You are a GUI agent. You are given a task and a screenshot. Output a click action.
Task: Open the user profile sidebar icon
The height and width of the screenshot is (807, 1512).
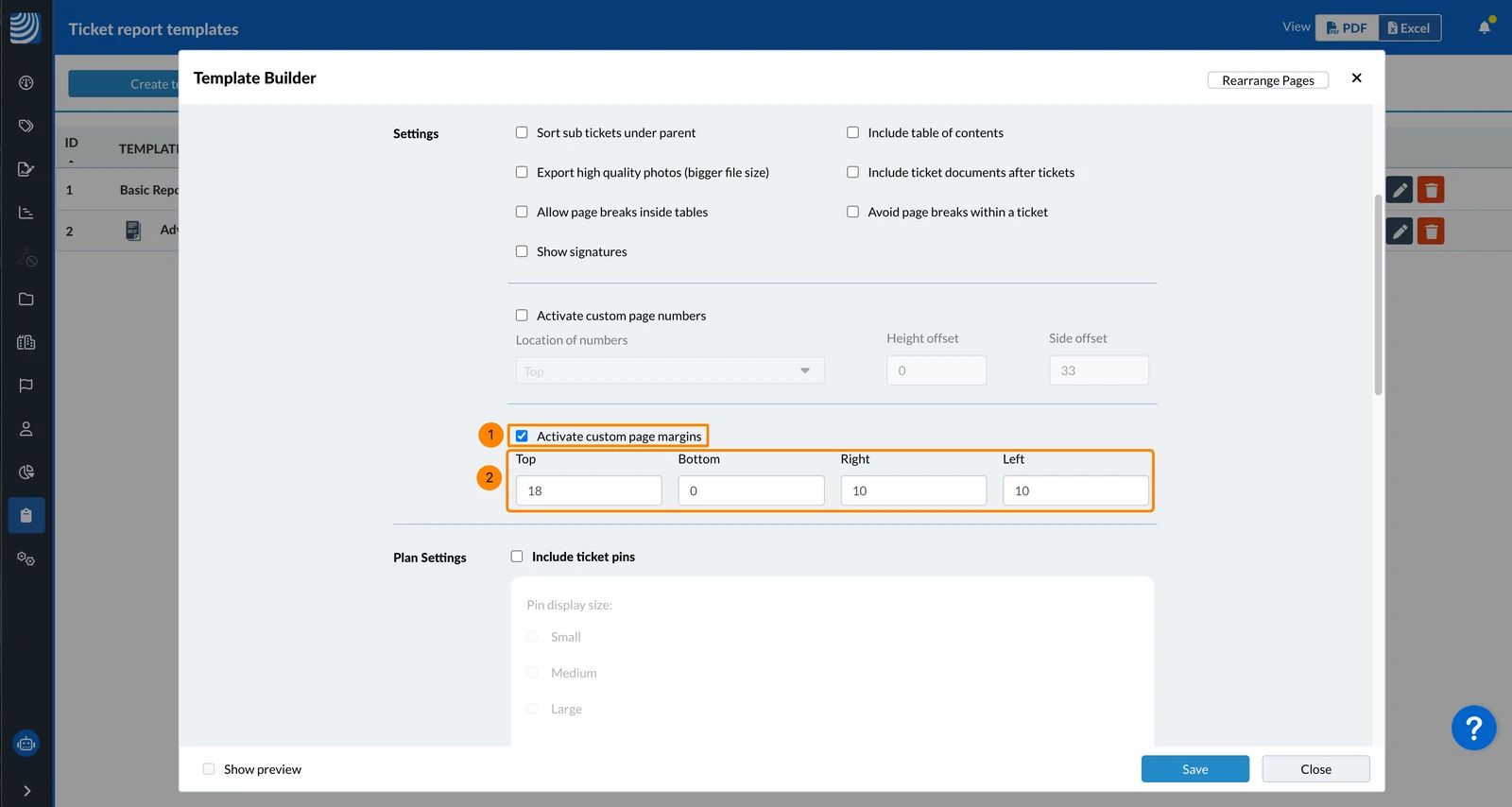26,429
